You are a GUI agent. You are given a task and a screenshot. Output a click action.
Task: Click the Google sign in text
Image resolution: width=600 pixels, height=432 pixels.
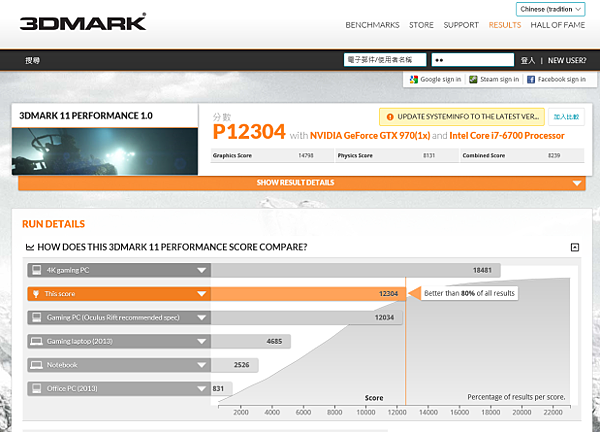[x=440, y=80]
